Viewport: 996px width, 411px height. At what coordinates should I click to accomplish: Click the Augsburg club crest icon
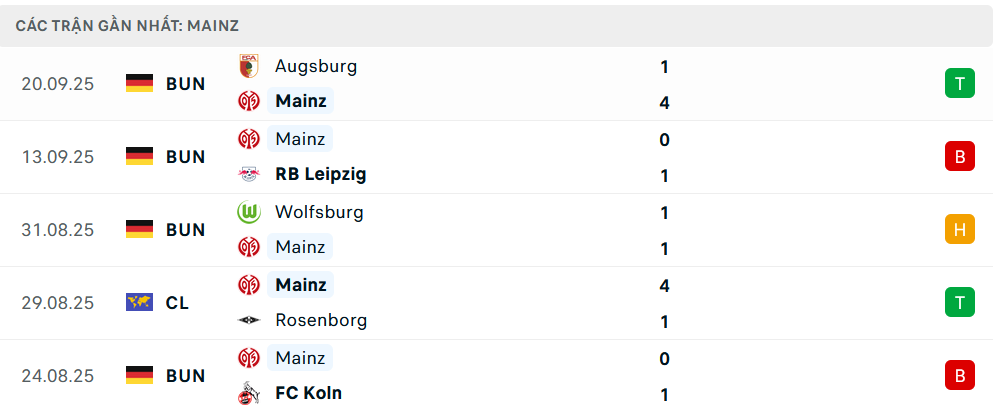pos(248,67)
